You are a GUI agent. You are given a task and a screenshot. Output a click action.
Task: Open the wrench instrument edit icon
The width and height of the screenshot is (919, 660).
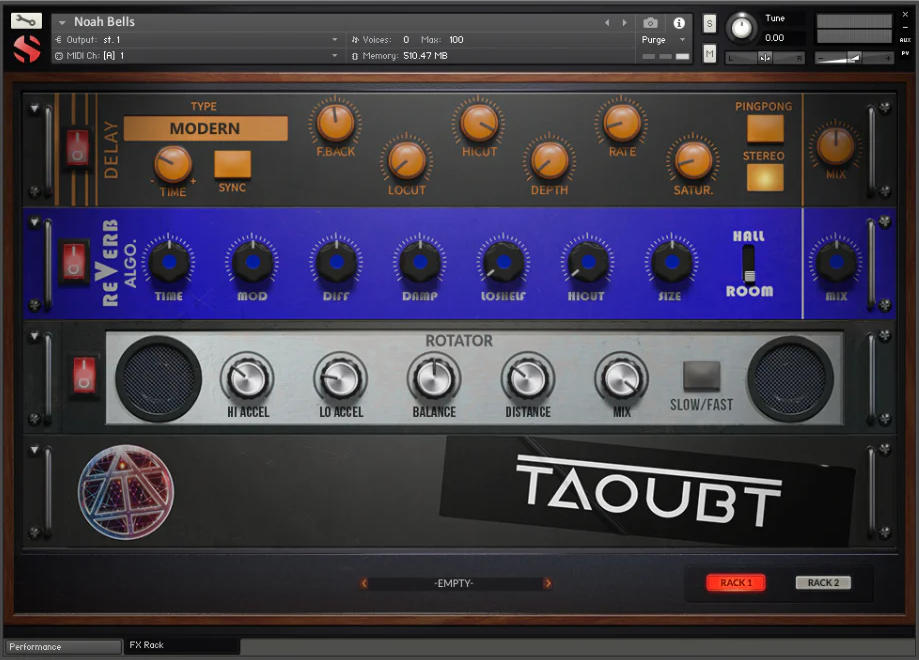pos(26,21)
